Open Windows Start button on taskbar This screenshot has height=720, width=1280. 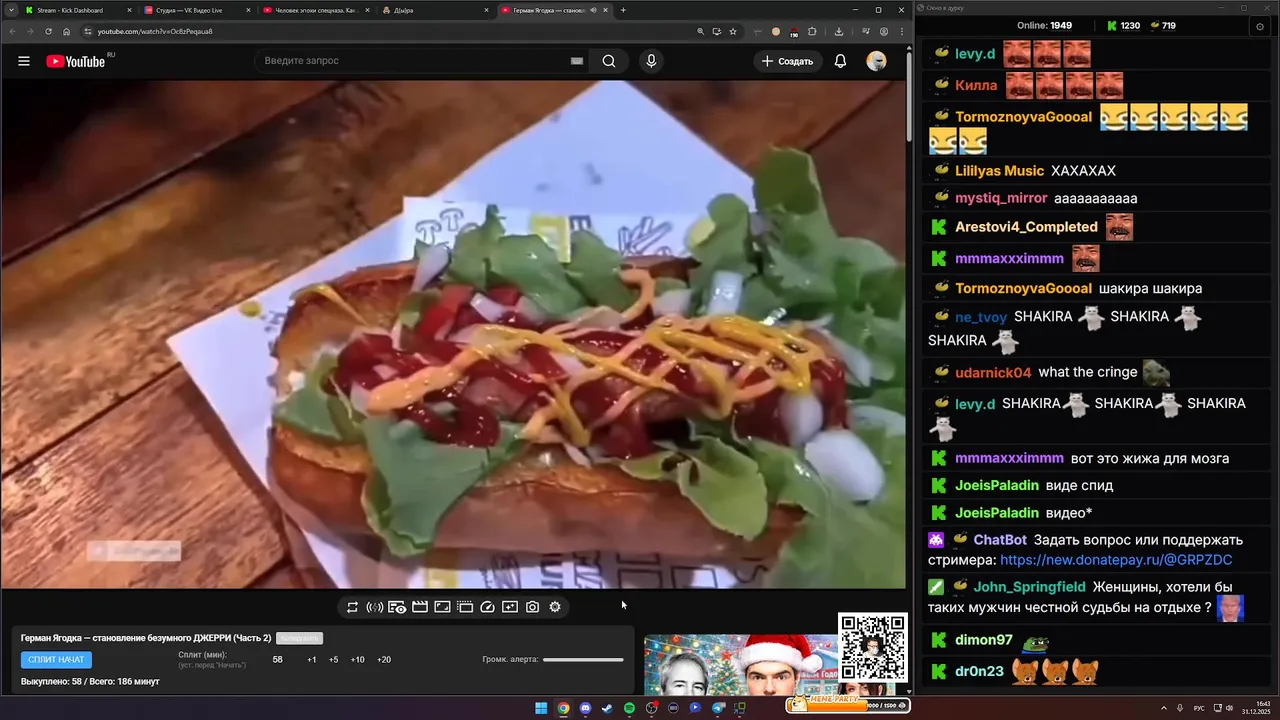tap(541, 708)
